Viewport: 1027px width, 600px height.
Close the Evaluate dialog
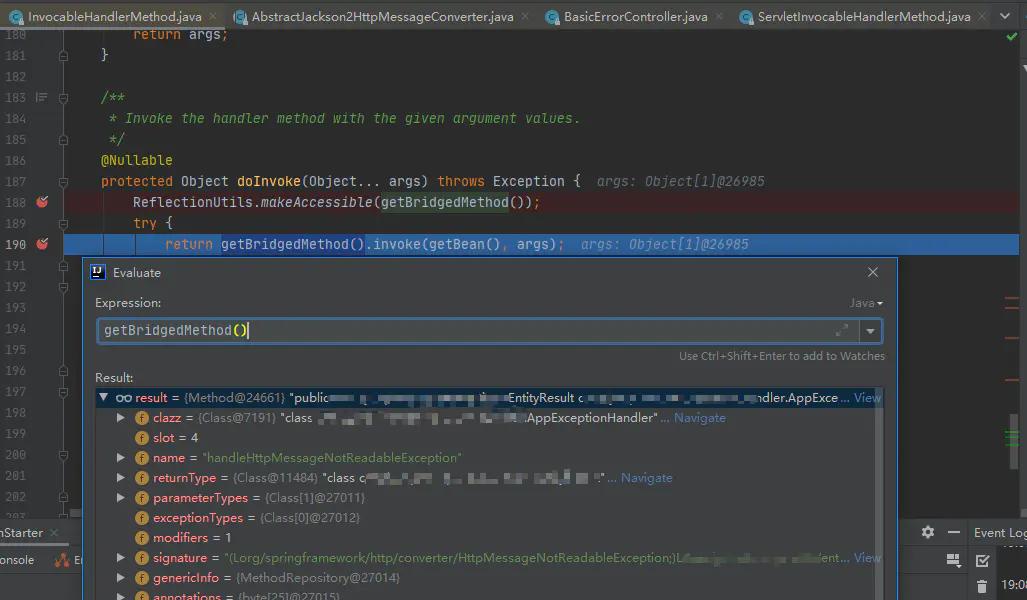pos(872,272)
